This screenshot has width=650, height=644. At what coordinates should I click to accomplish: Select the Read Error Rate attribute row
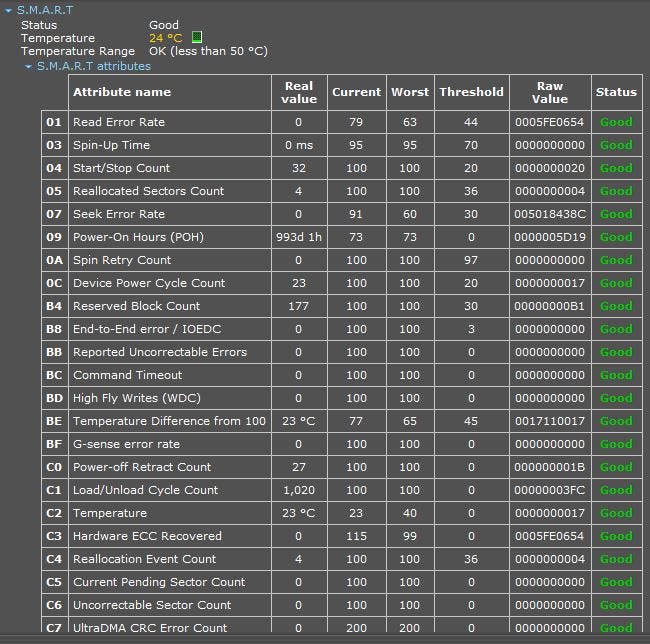(119, 122)
